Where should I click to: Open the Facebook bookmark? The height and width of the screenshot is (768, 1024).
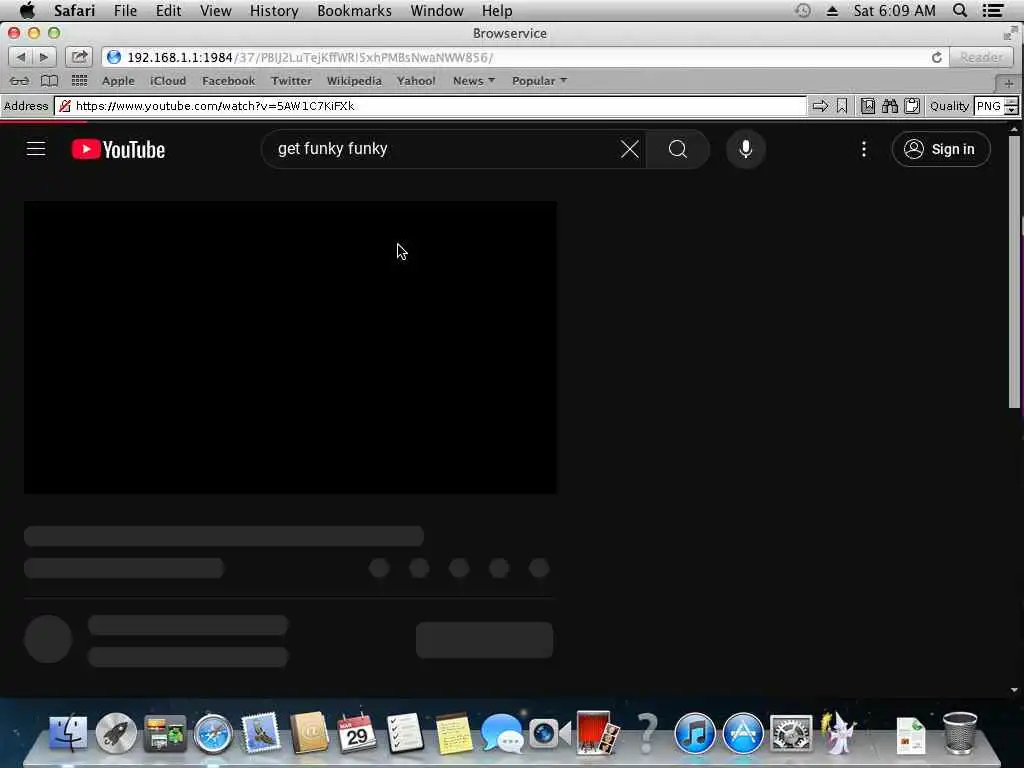tap(229, 81)
